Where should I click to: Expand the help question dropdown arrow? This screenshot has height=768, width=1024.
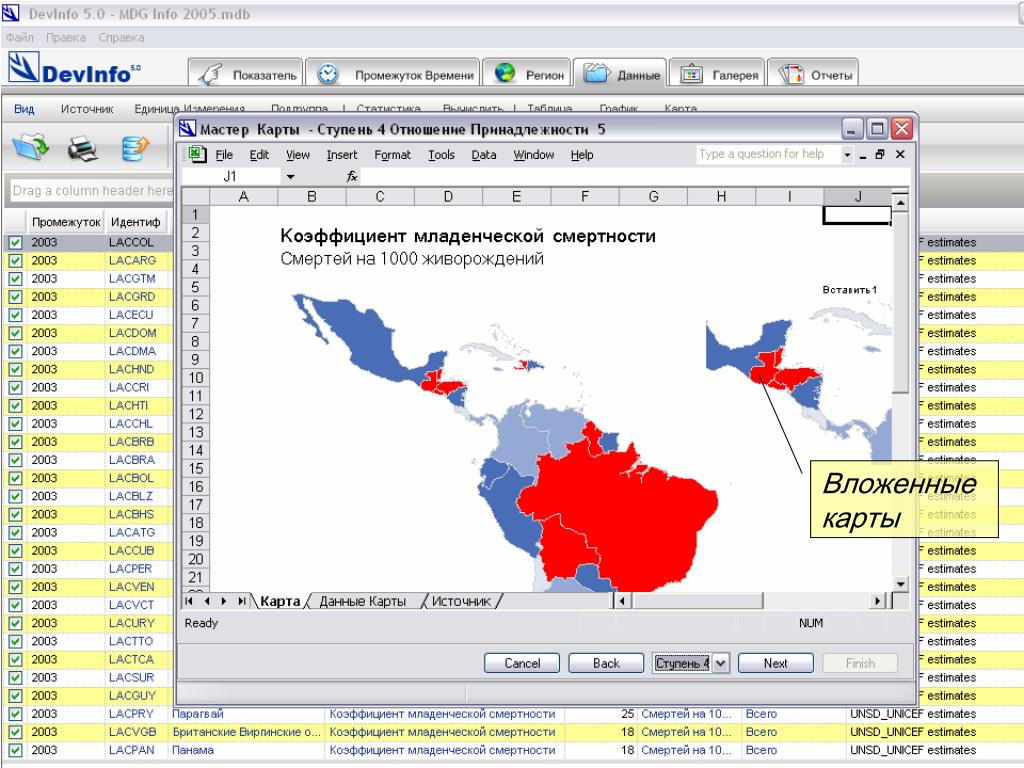pyautogui.click(x=847, y=155)
